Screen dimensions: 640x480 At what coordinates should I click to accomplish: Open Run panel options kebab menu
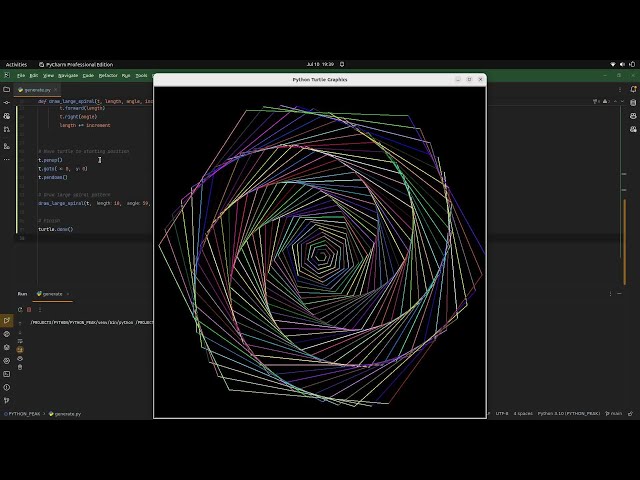click(611, 294)
